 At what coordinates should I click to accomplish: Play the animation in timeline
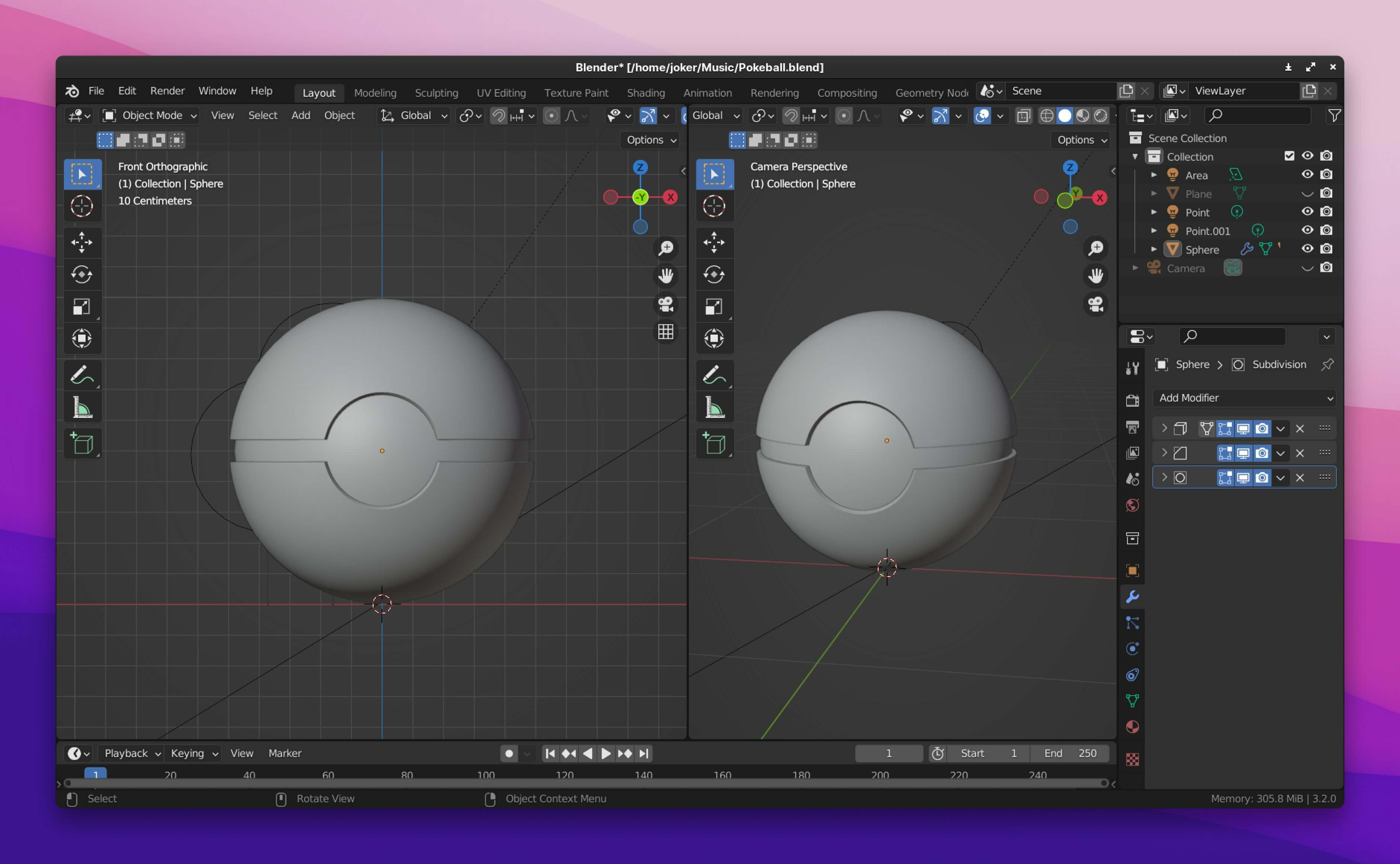click(x=606, y=754)
